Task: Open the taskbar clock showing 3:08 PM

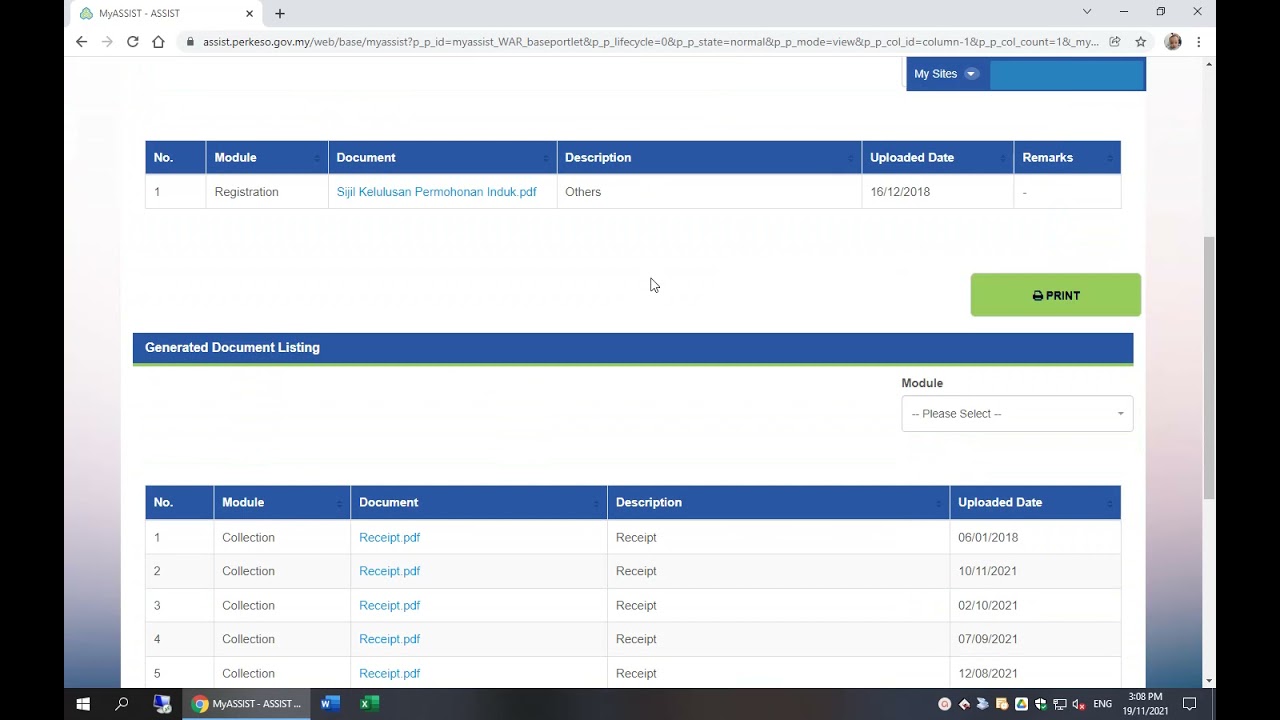Action: click(1145, 704)
